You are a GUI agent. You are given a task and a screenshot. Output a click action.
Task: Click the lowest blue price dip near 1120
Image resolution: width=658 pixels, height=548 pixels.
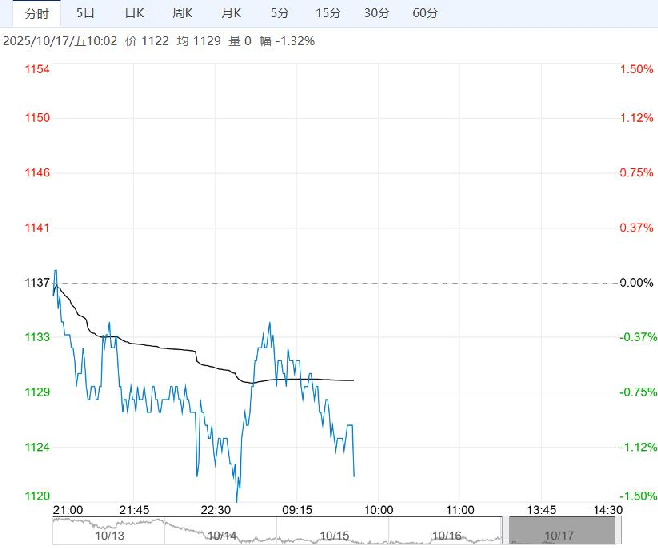pos(237,499)
